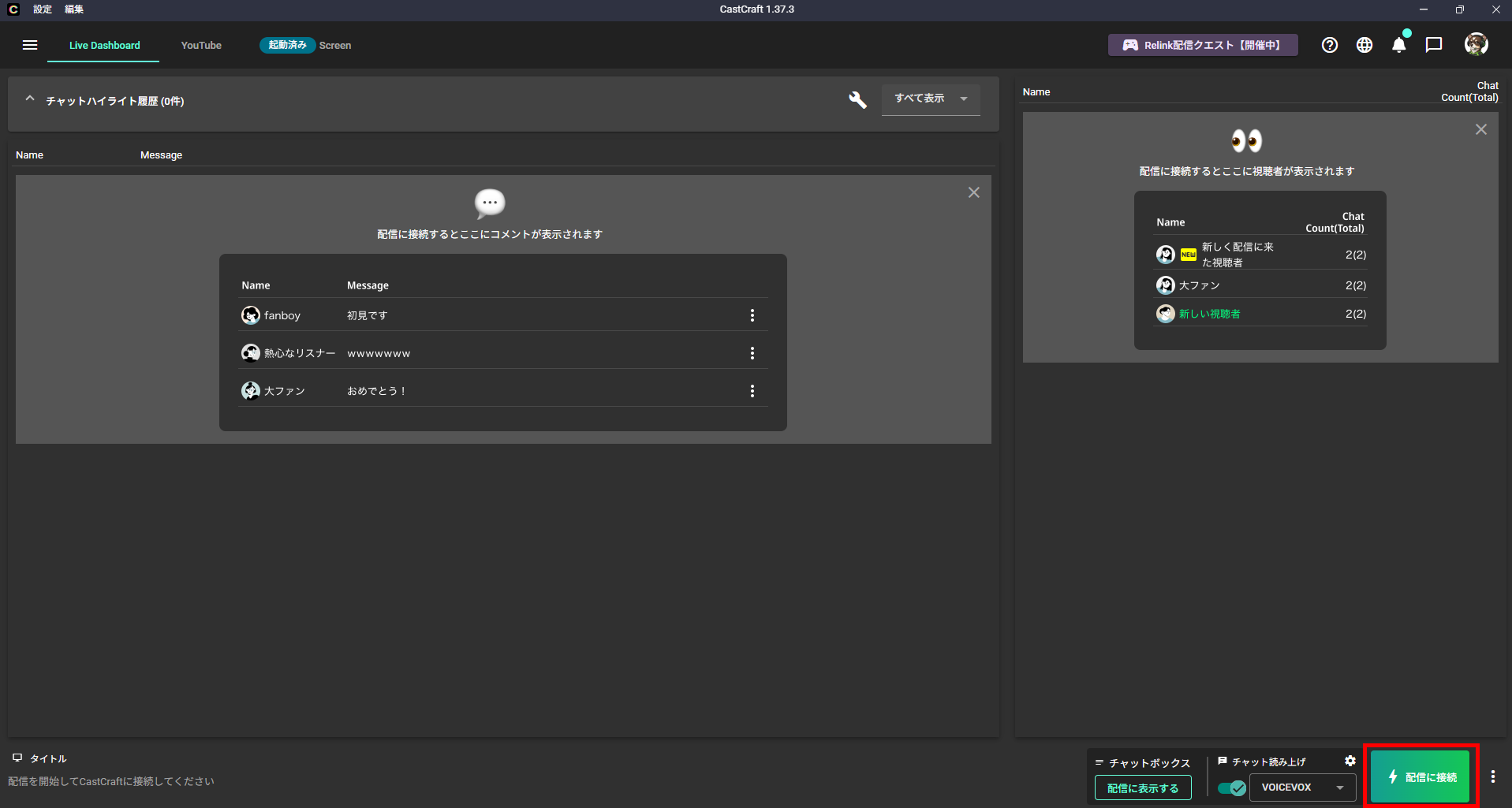Click the NEW badge on new viewer row
Image resolution: width=1512 pixels, height=808 pixels.
click(x=1189, y=255)
